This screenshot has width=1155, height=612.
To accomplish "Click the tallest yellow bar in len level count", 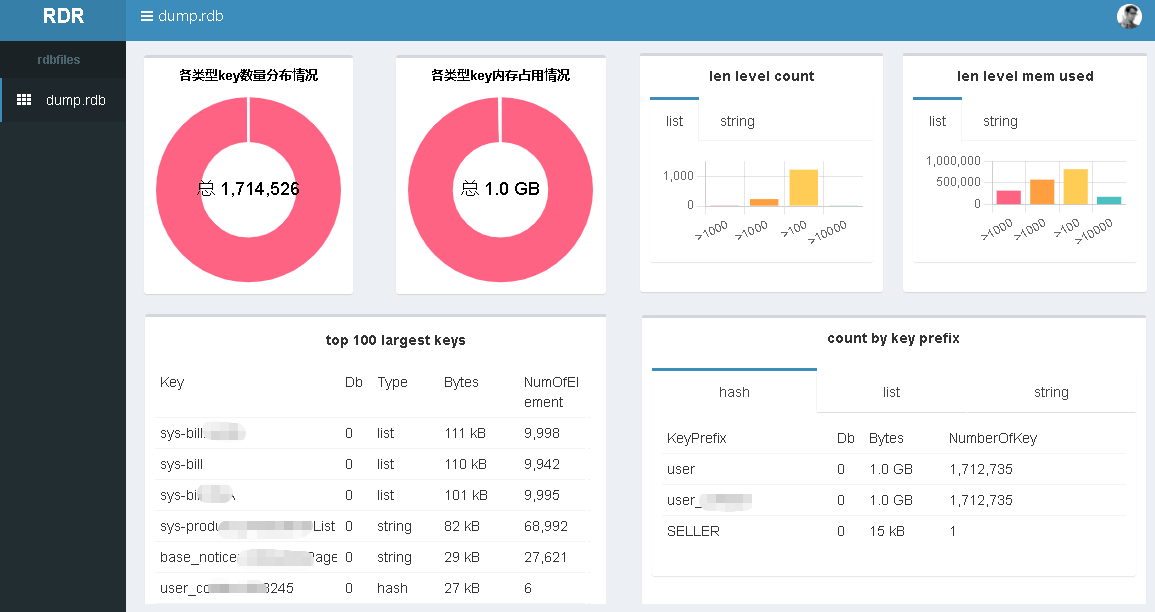I will click(x=803, y=188).
